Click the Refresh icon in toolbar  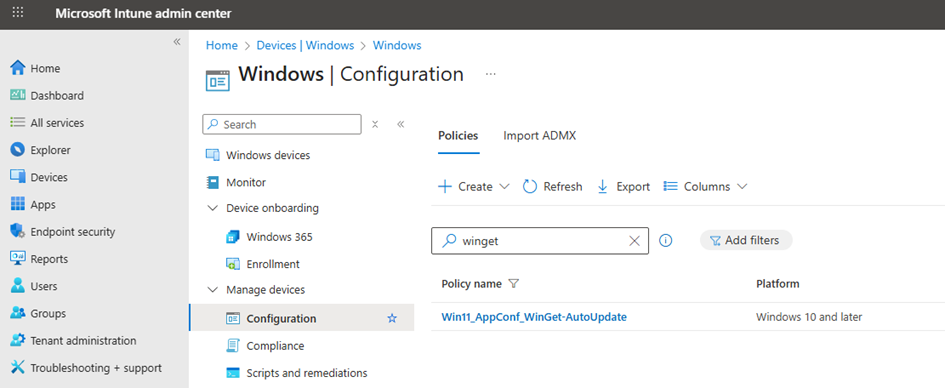click(x=530, y=186)
